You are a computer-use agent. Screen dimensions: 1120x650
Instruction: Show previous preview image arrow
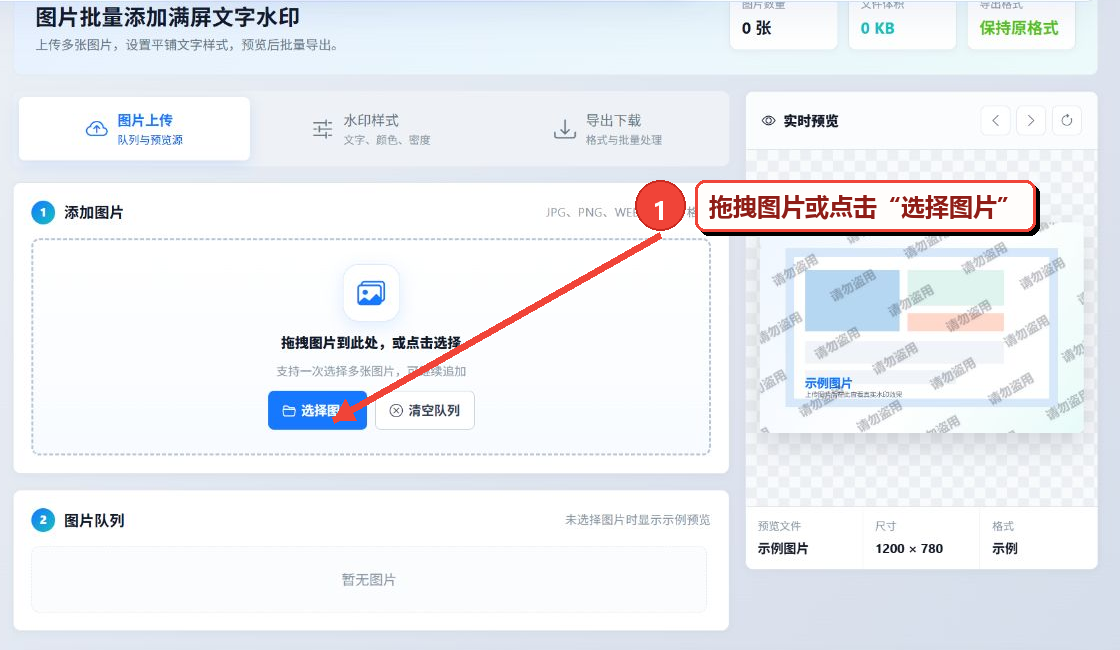pos(996,121)
